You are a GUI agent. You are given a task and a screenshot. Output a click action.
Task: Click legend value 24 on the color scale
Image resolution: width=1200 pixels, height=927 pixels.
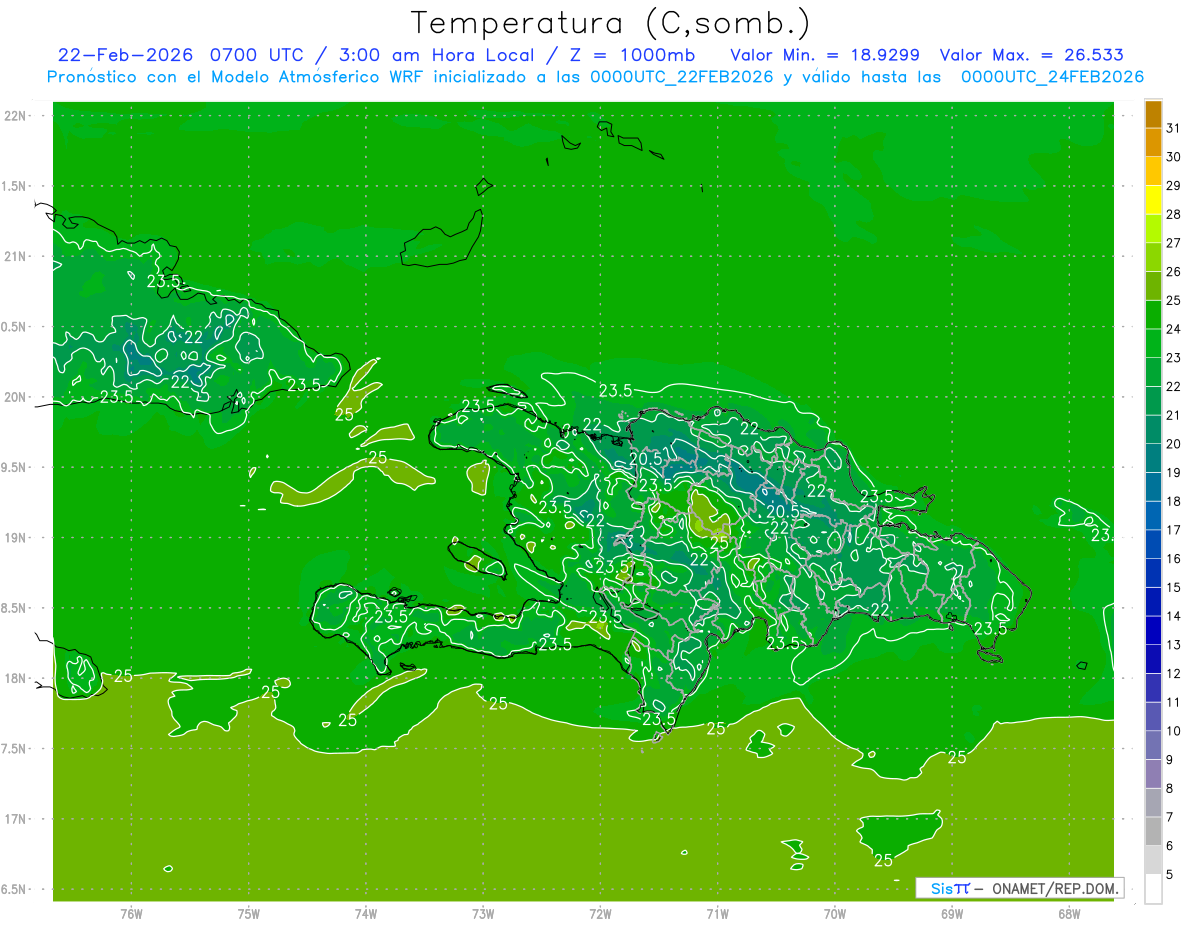click(1174, 329)
